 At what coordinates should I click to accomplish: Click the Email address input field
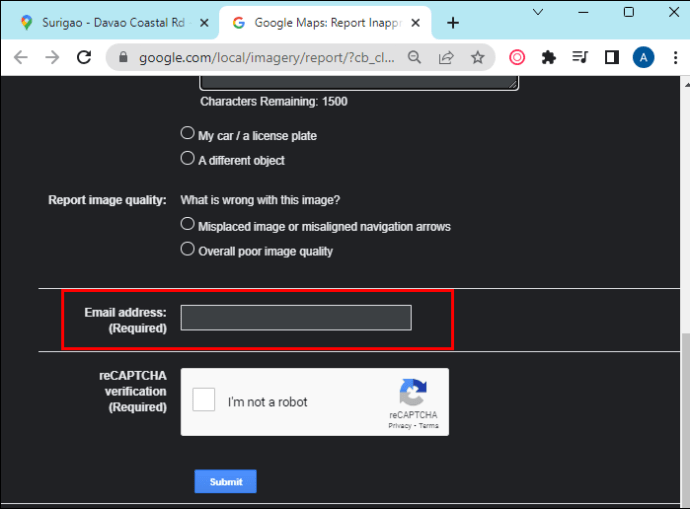[296, 318]
